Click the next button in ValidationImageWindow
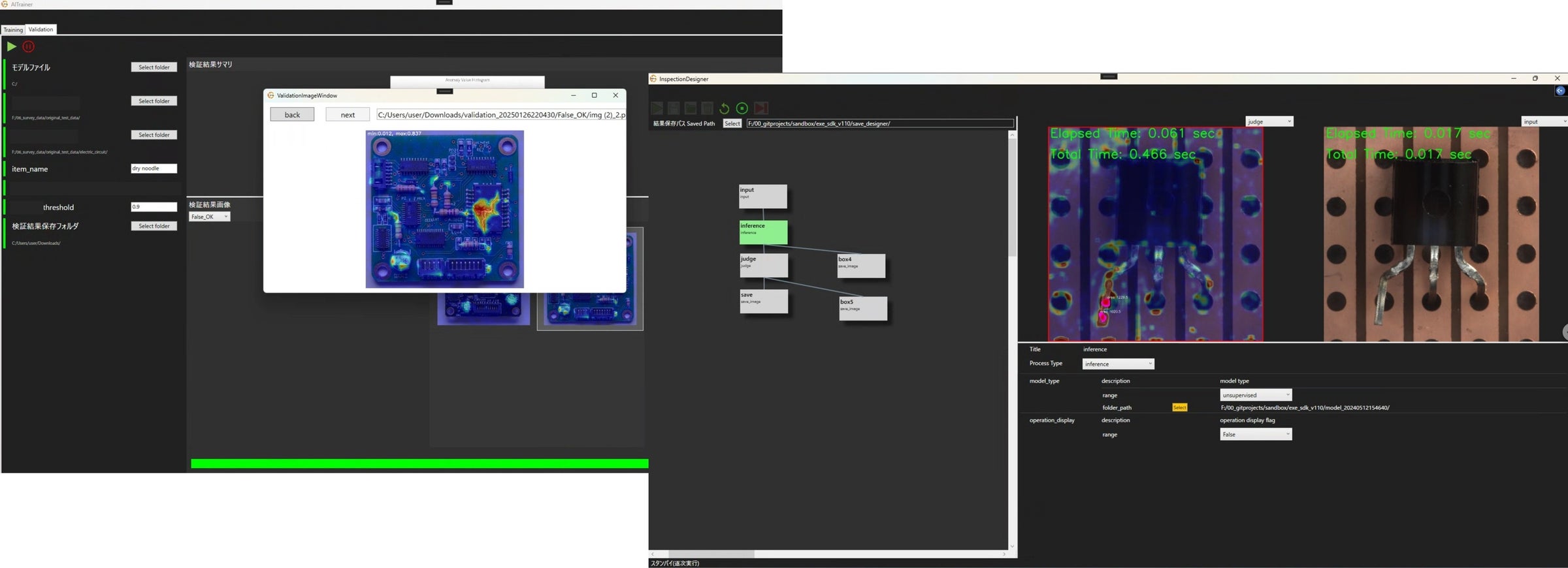The height and width of the screenshot is (568, 1568). tap(348, 115)
